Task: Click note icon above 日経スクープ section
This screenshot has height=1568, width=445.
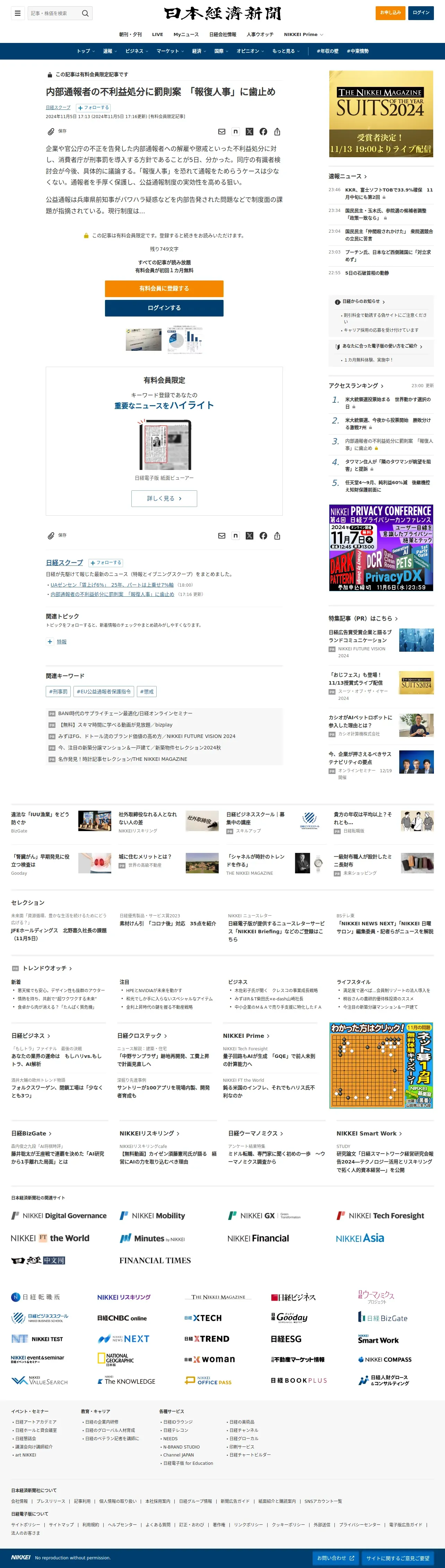Action: pyautogui.click(x=235, y=536)
